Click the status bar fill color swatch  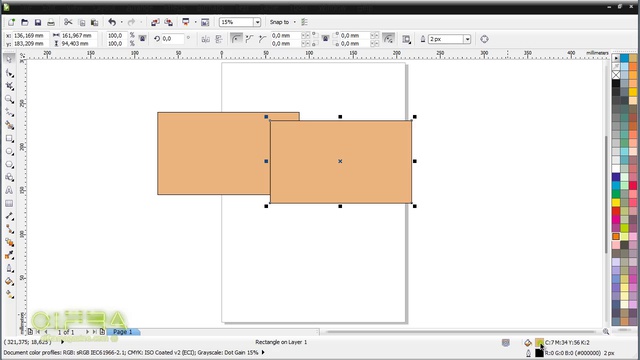tap(539, 342)
